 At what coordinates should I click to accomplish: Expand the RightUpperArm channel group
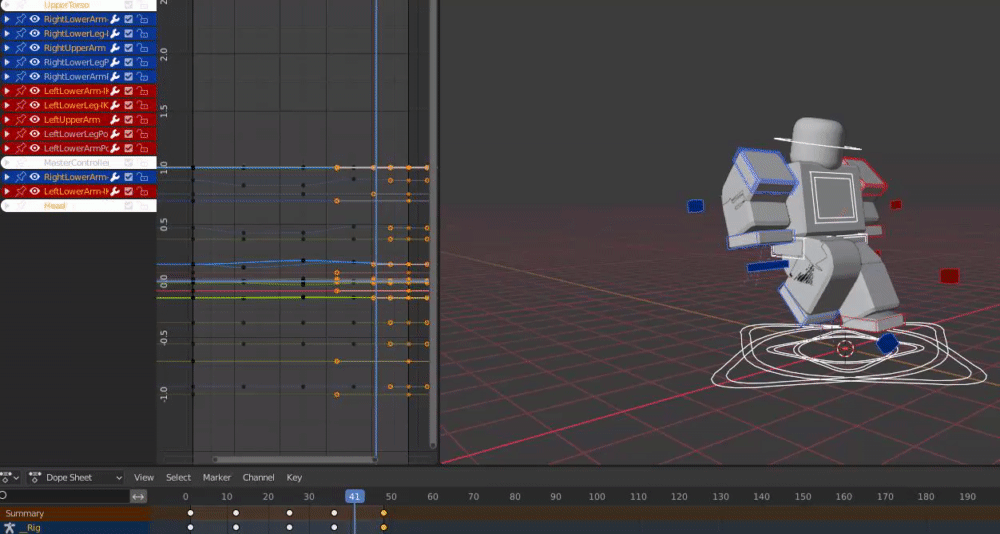click(x=7, y=48)
